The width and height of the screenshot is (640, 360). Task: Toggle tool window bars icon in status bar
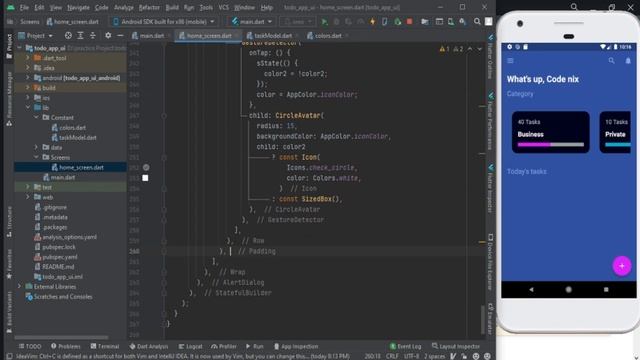(9, 356)
